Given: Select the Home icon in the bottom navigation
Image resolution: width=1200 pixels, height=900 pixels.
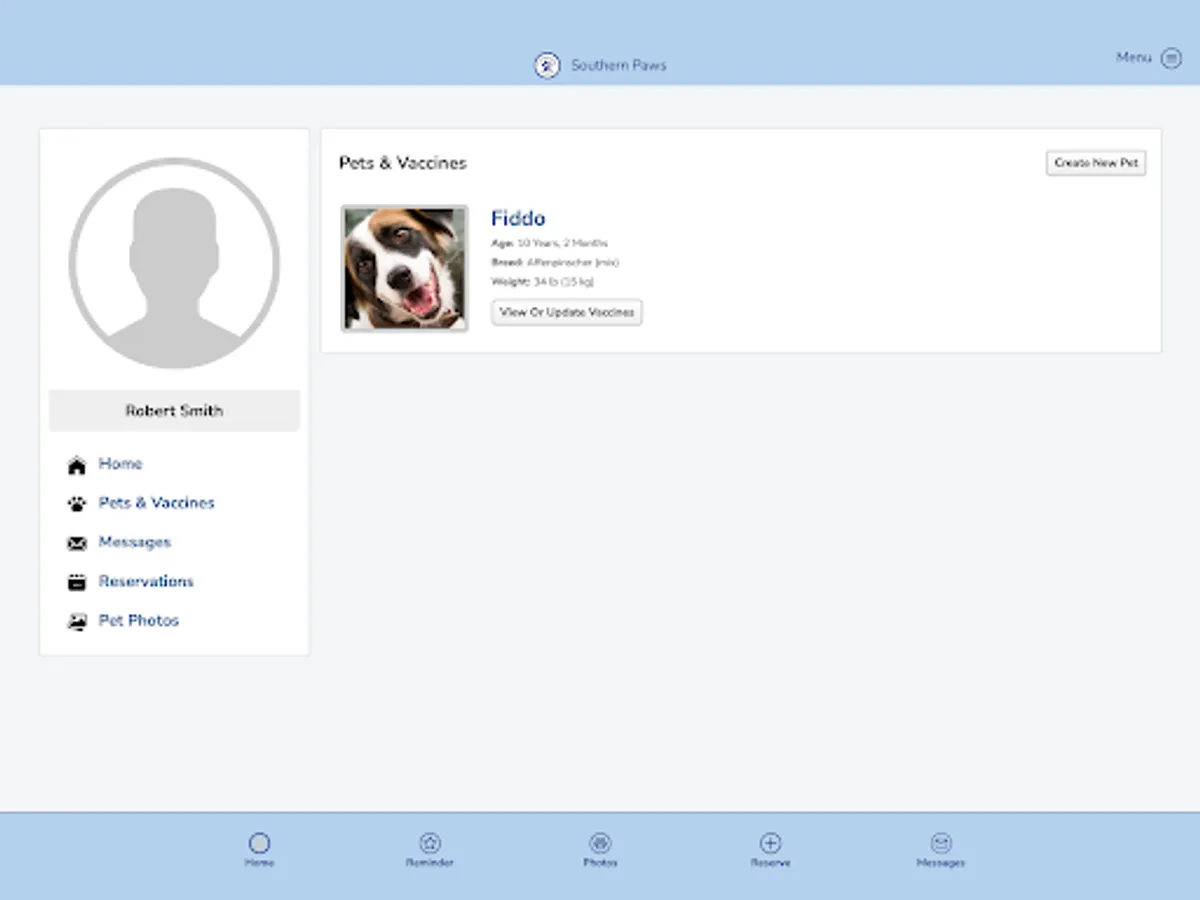Looking at the screenshot, I should (259, 843).
